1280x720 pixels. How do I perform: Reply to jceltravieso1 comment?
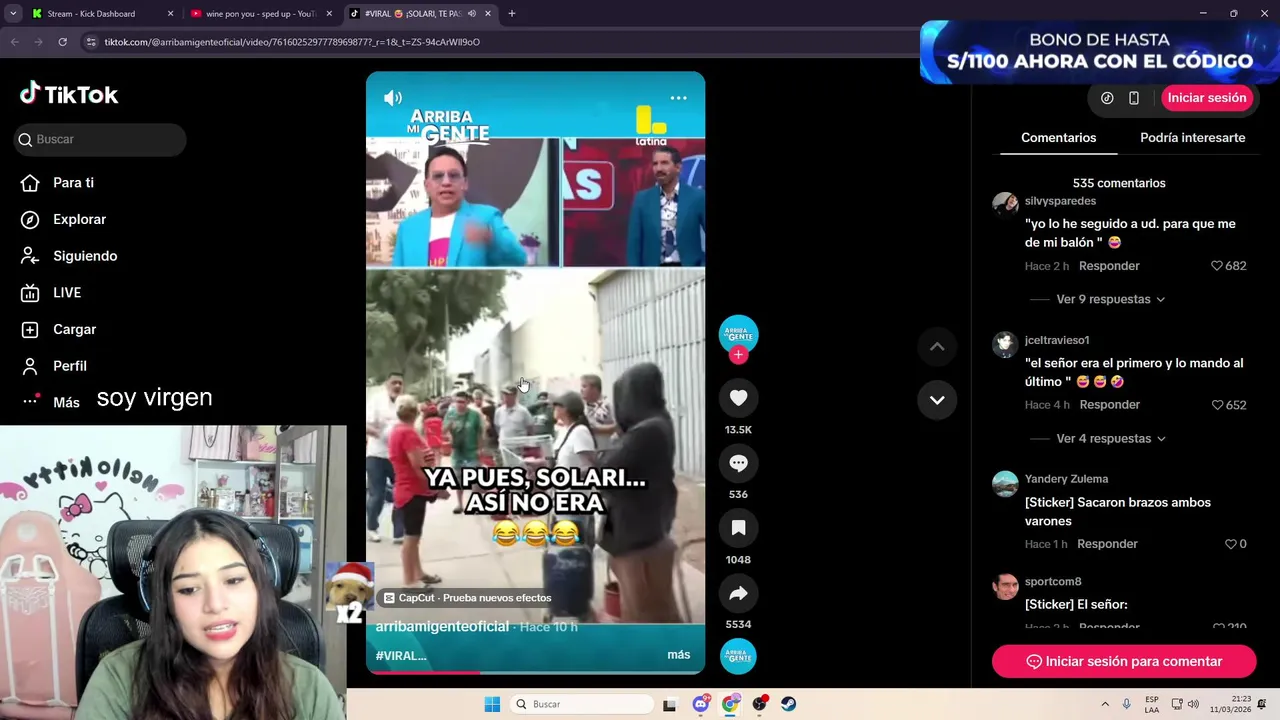1109,405
